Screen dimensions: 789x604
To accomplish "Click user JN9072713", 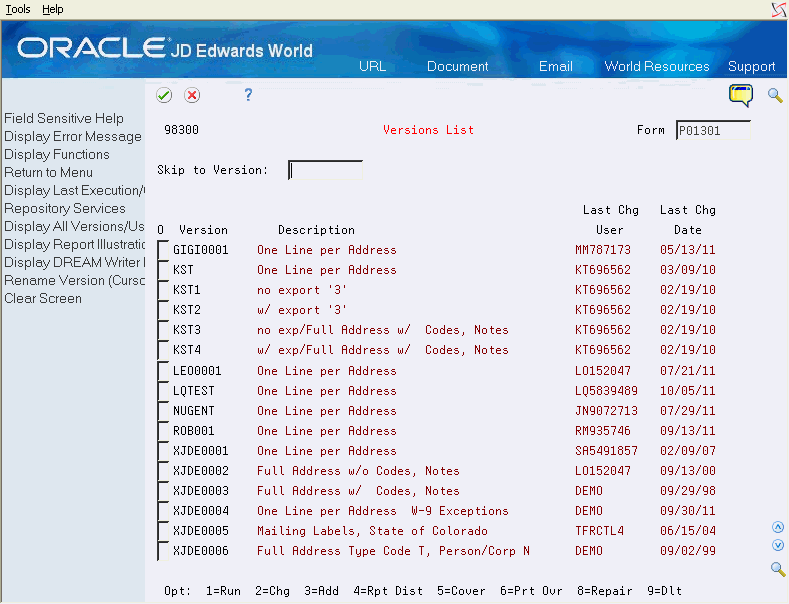I will pyautogui.click(x=606, y=411).
